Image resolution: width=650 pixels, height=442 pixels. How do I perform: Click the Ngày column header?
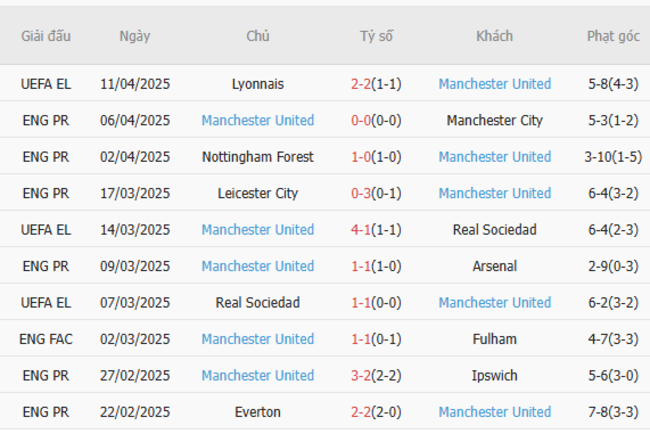(135, 36)
